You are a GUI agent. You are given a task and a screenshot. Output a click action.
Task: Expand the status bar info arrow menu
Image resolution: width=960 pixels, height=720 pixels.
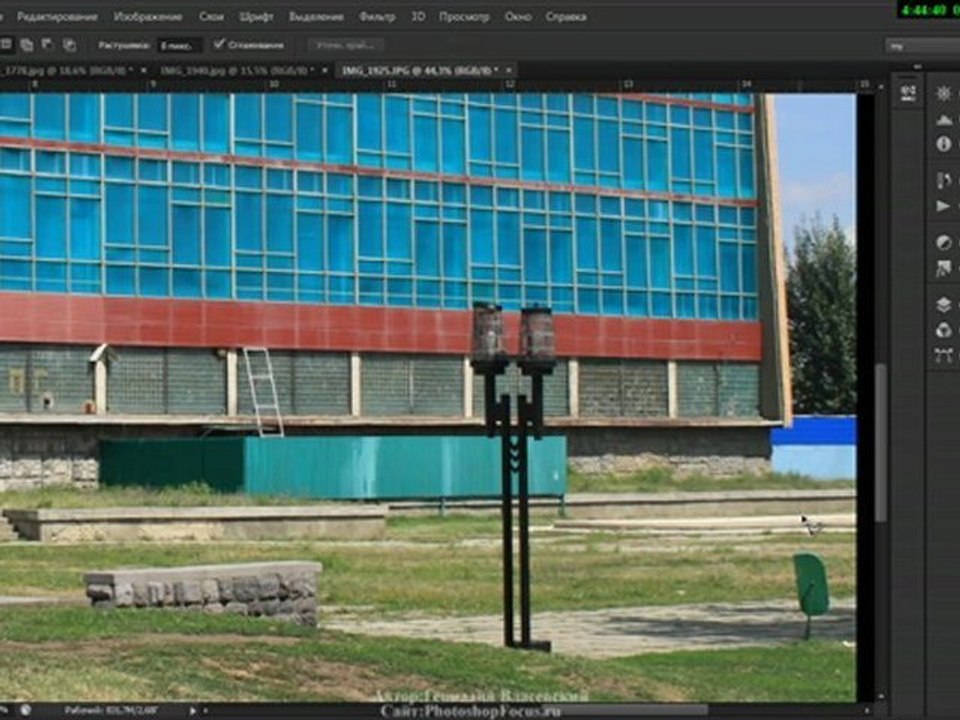[x=192, y=710]
